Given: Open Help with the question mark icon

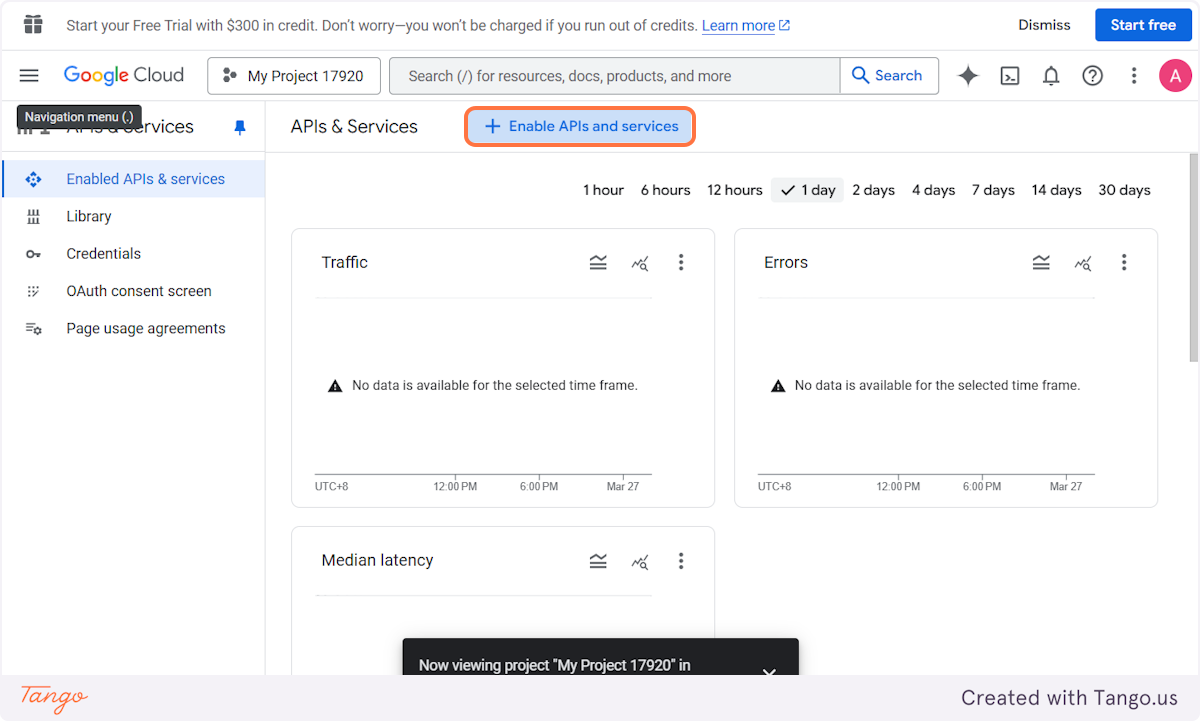Looking at the screenshot, I should coord(1092,75).
